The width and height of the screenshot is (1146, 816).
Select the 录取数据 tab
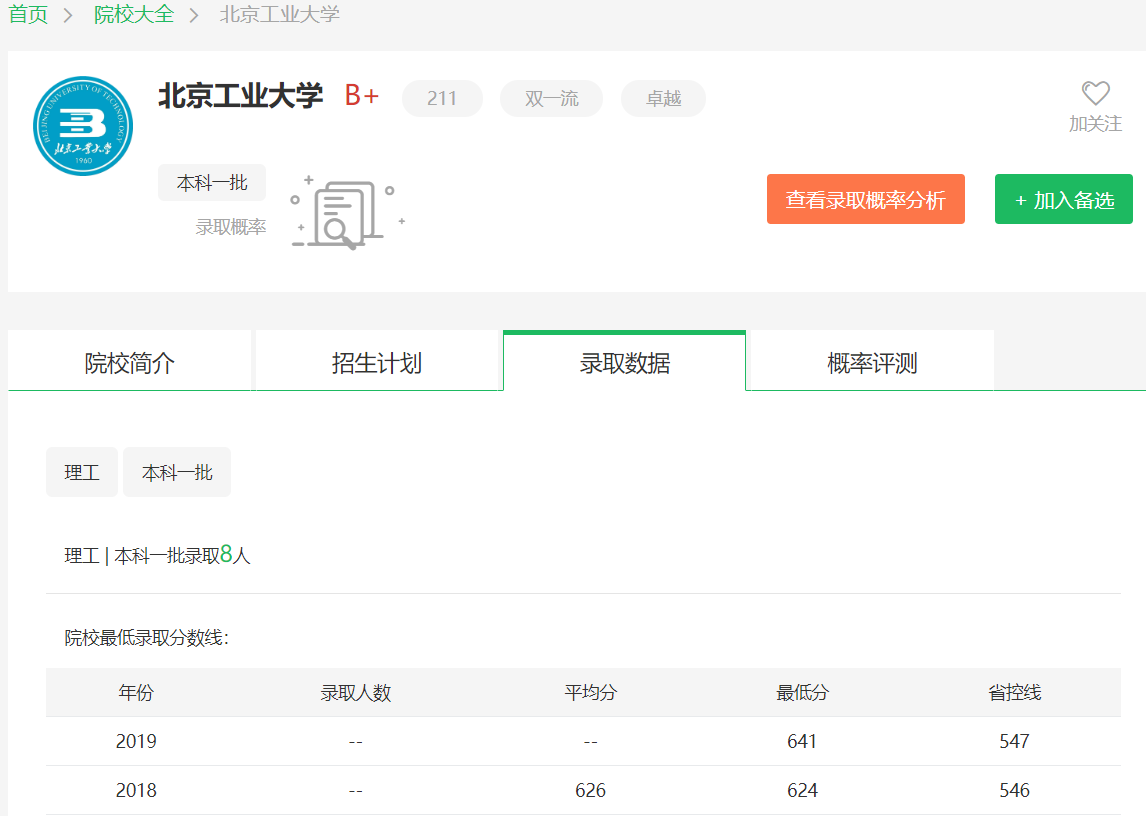tap(625, 362)
